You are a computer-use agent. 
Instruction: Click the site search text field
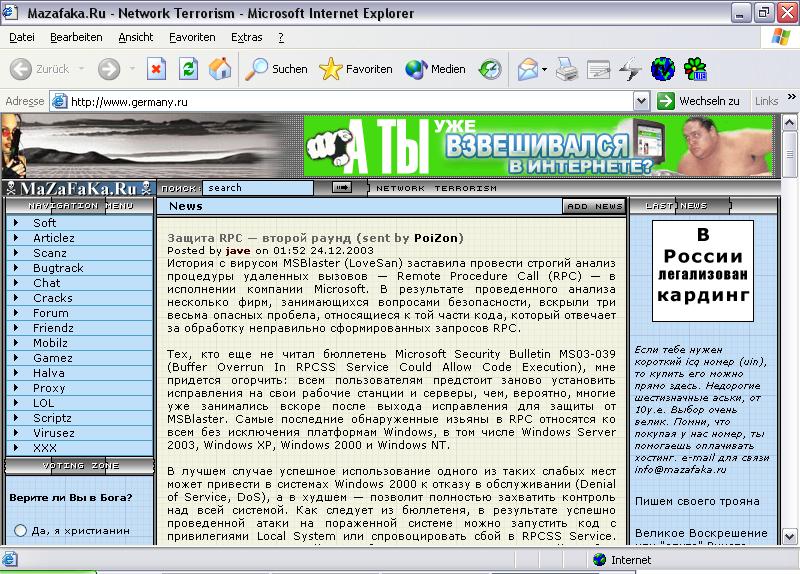point(258,187)
